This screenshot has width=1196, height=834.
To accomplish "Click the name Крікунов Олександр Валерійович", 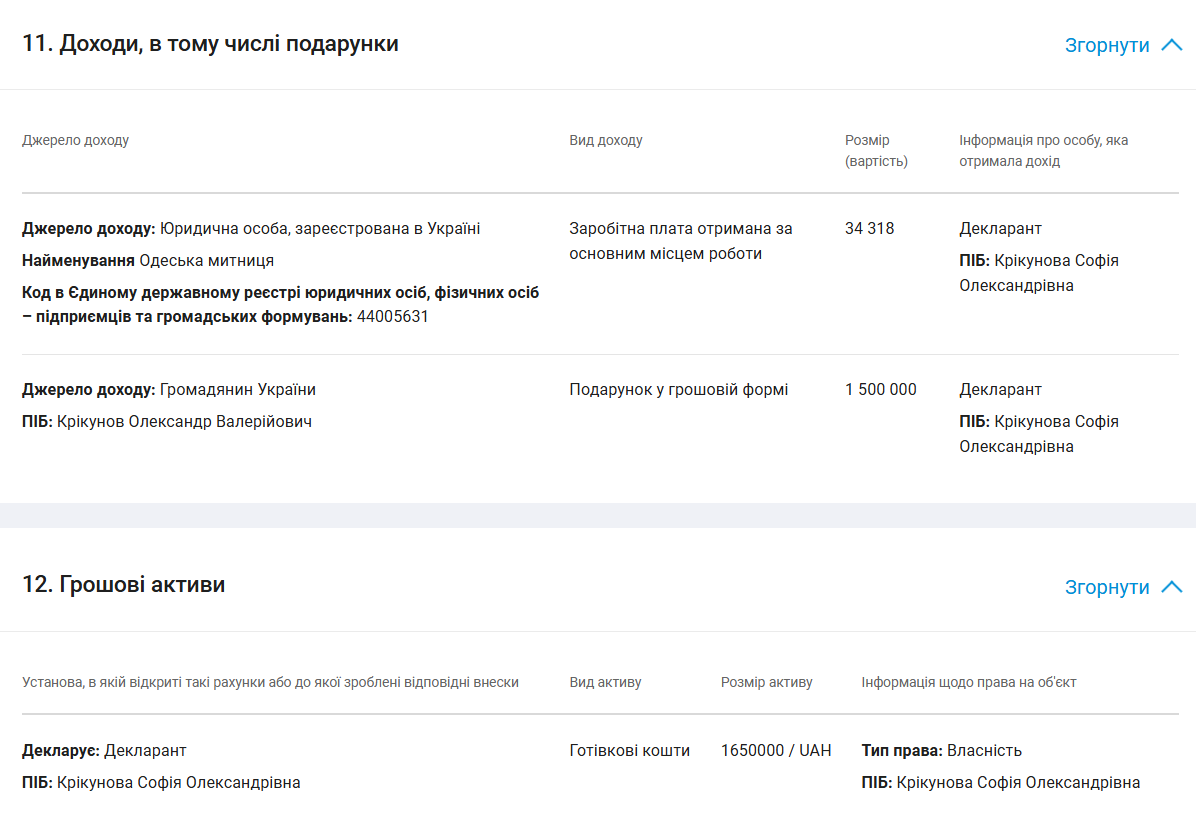I will coord(185,422).
